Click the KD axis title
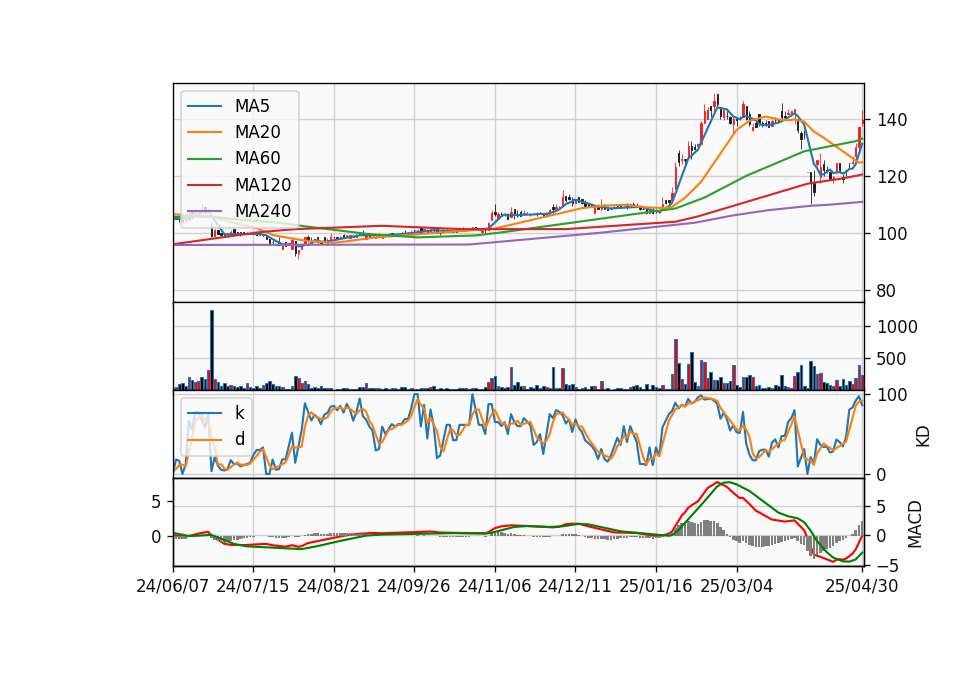This screenshot has width=960, height=690. (923, 436)
